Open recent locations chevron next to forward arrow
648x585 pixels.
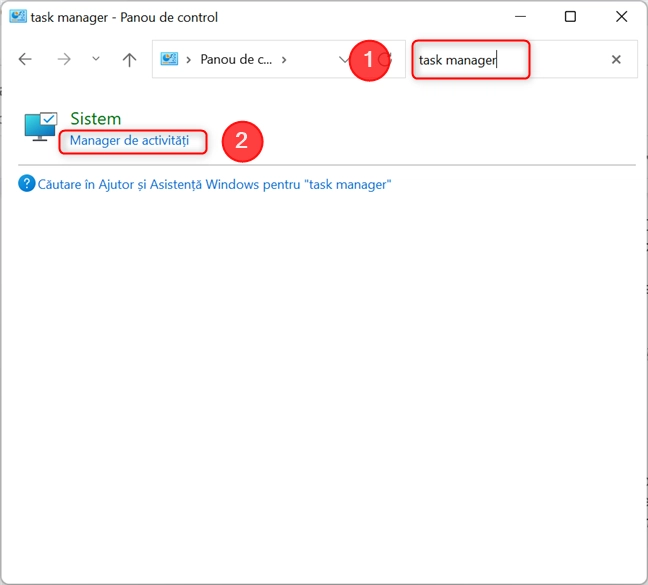(96, 59)
